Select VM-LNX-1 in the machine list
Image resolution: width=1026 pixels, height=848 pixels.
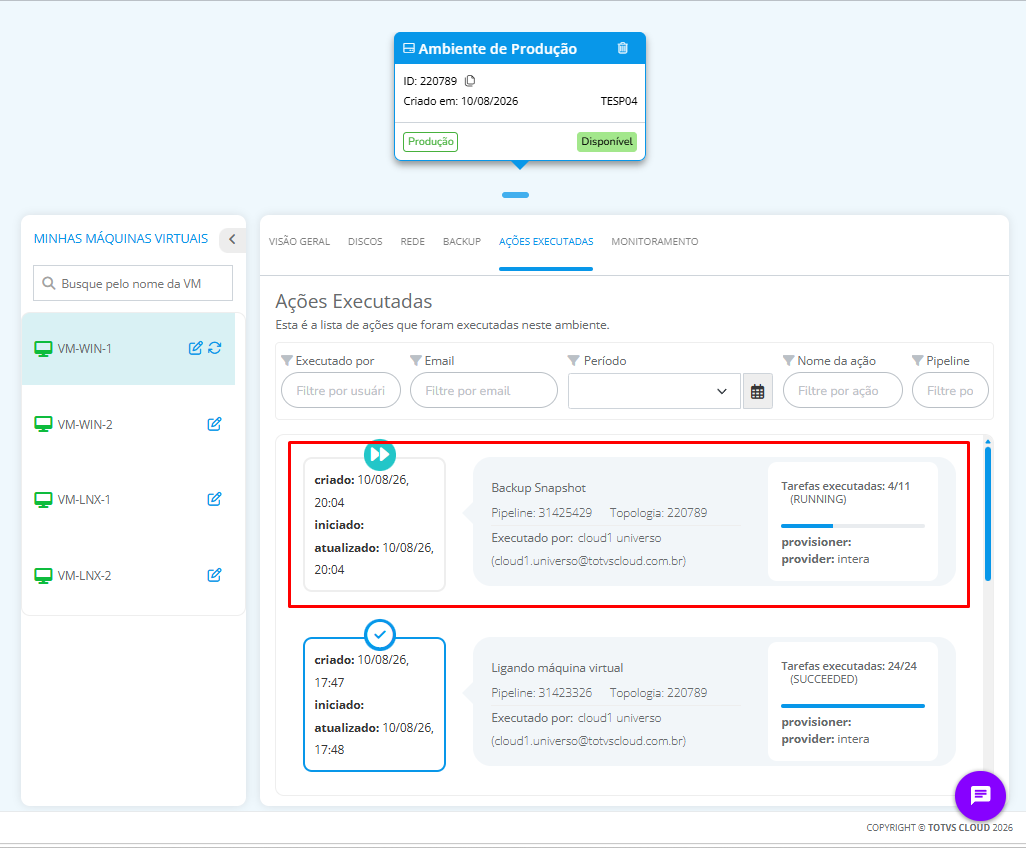[128, 500]
